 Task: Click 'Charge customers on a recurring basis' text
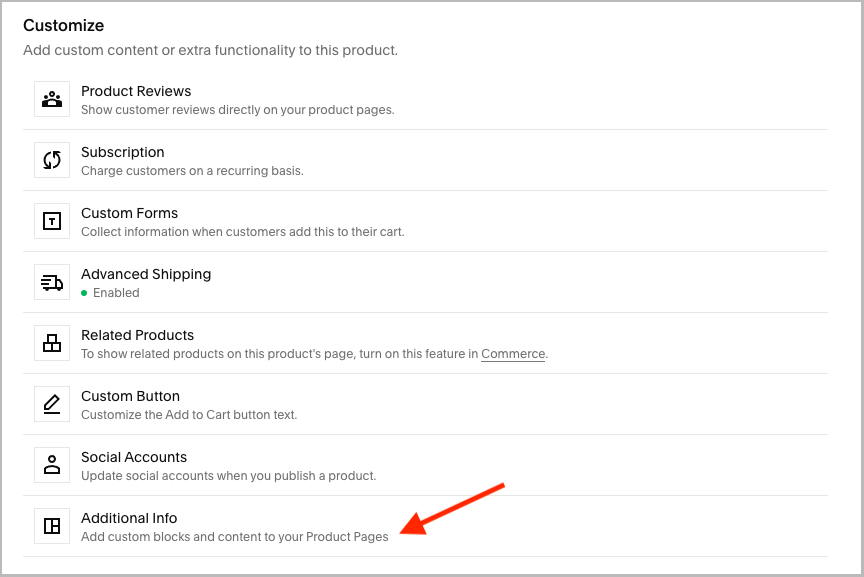coord(192,171)
